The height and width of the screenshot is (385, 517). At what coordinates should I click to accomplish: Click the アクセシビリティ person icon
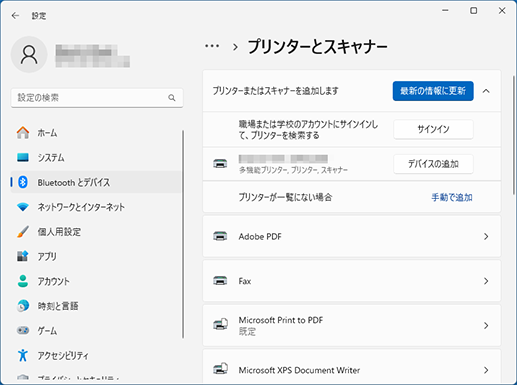(23, 355)
